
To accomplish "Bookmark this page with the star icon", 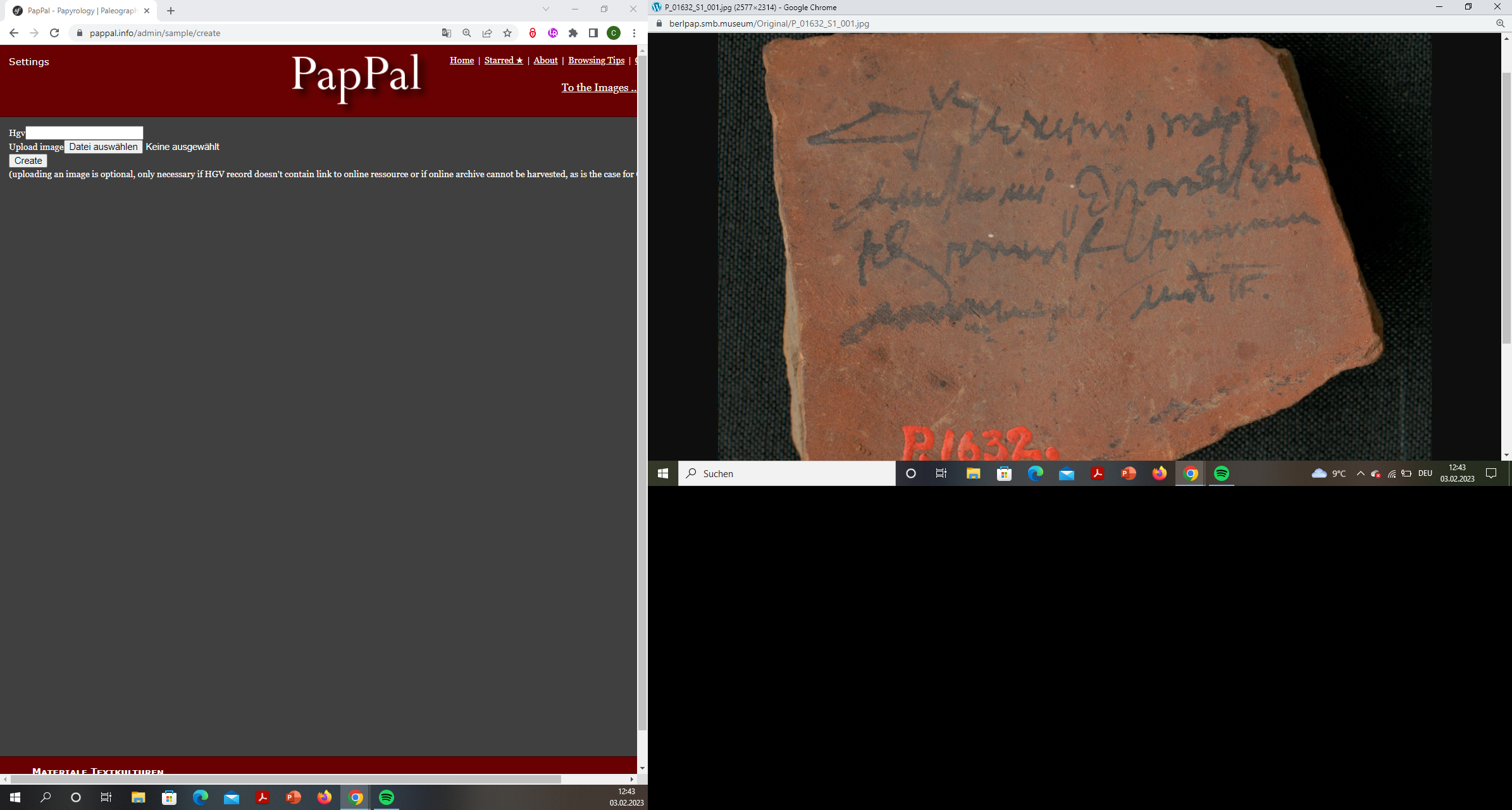I will 507,33.
